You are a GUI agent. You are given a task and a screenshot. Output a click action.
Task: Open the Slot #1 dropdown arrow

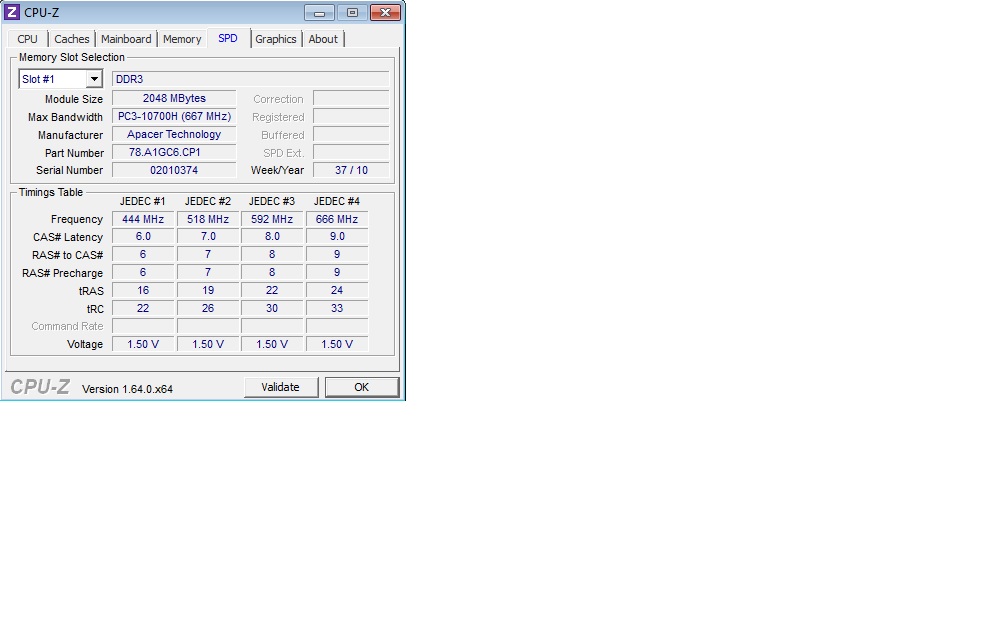coord(94,79)
